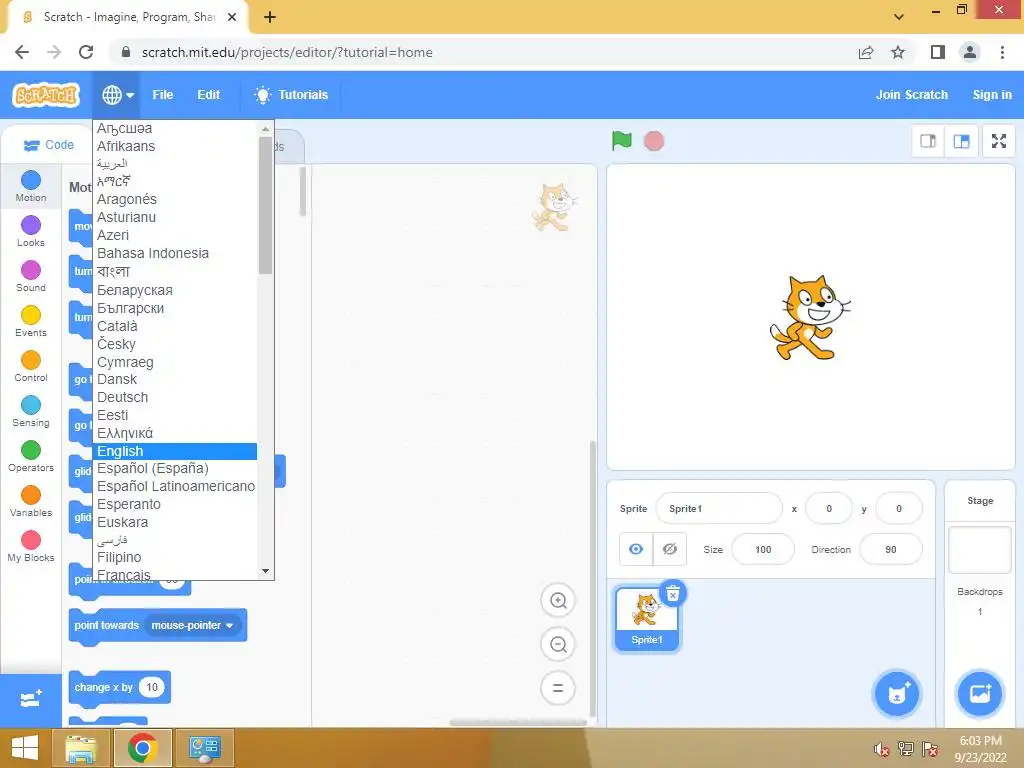The image size is (1024, 768).
Task: Choose Bahasa Indonesia from language list
Action: coord(153,253)
